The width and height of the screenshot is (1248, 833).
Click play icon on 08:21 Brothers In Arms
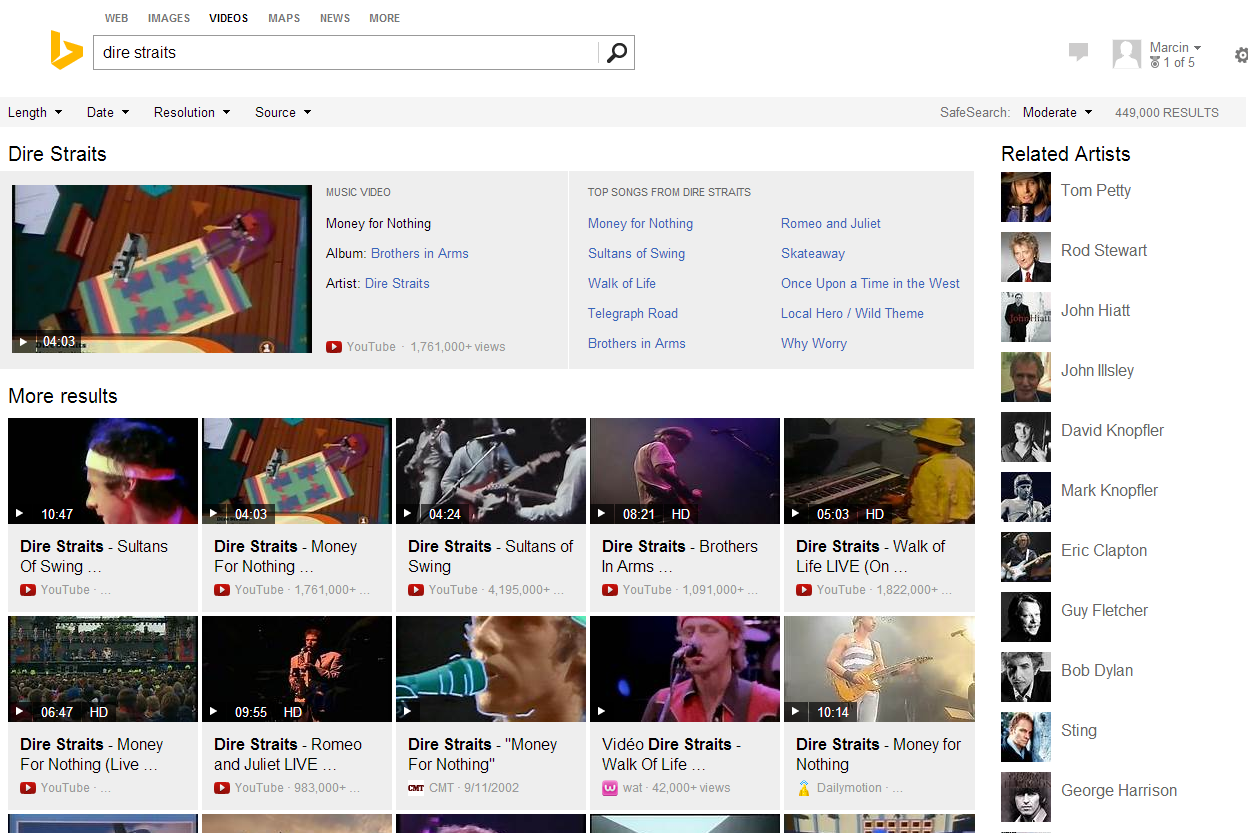tap(601, 514)
